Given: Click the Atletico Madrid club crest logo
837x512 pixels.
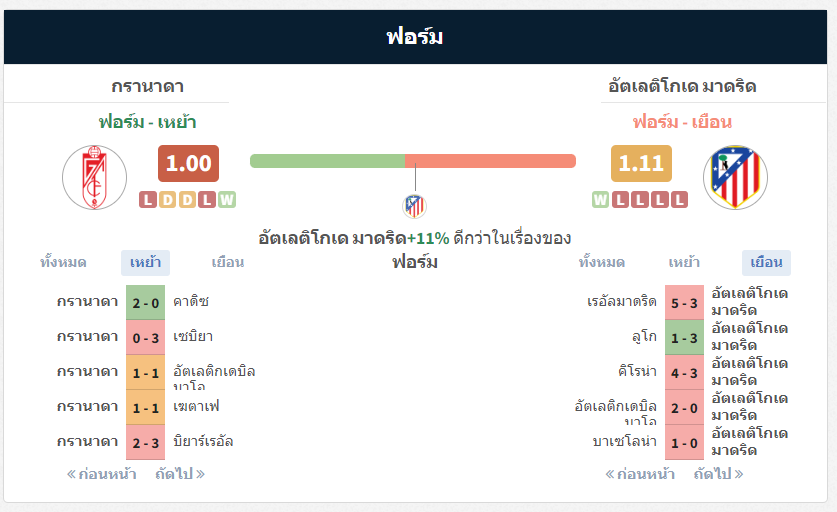Looking at the screenshot, I should [x=735, y=177].
